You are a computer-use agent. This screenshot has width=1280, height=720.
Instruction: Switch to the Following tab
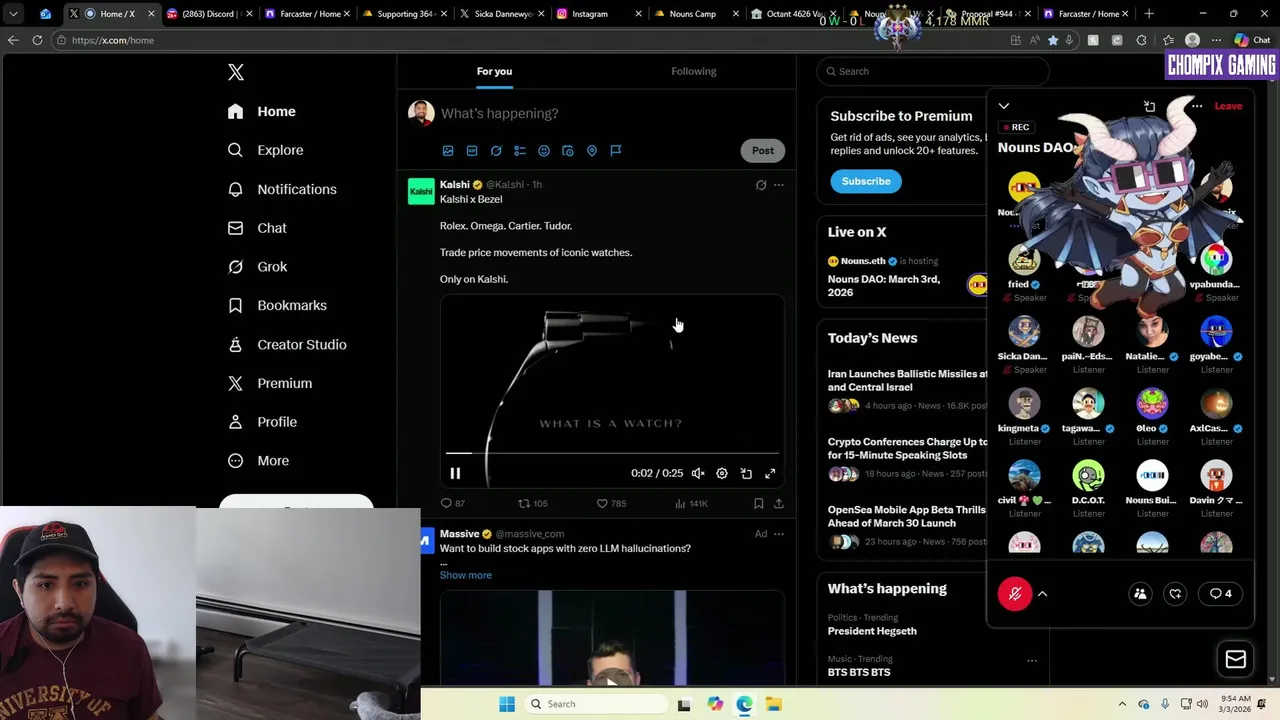click(x=694, y=71)
